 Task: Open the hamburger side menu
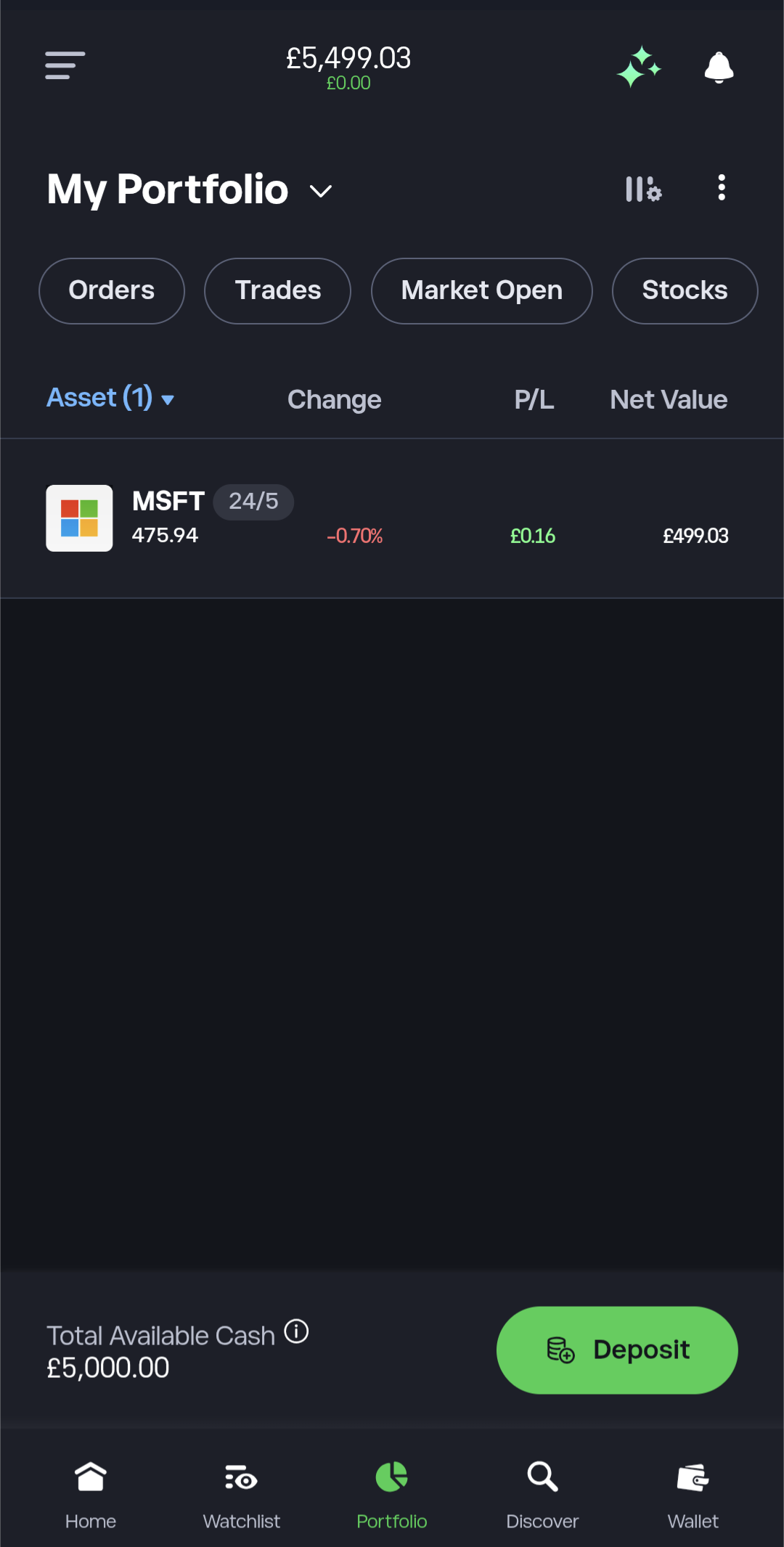(x=65, y=65)
